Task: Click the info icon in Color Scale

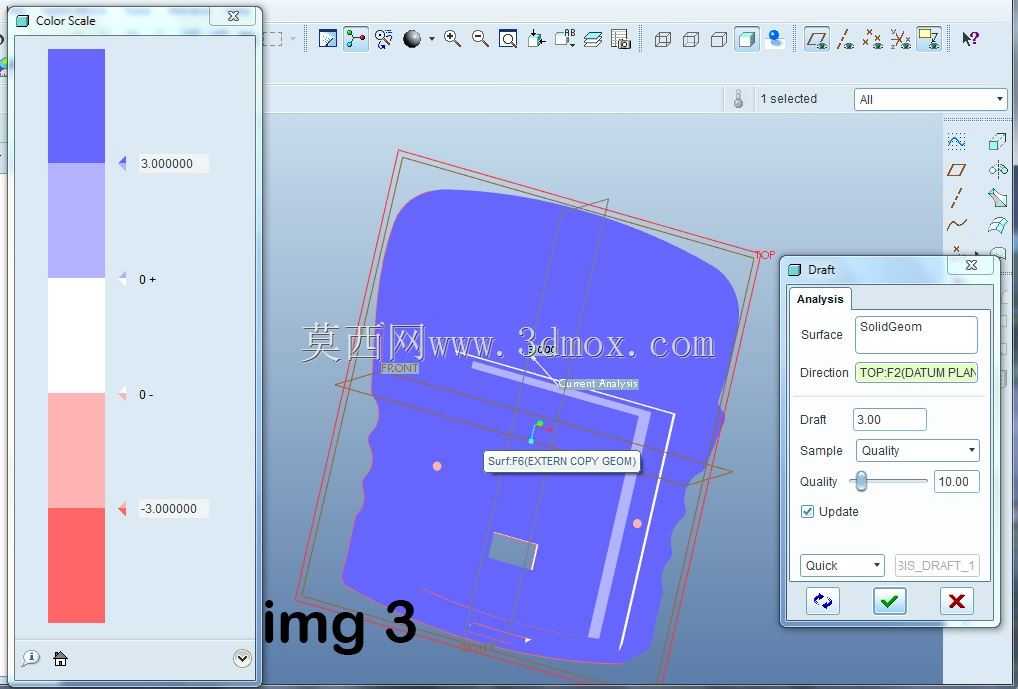Action: coord(30,658)
